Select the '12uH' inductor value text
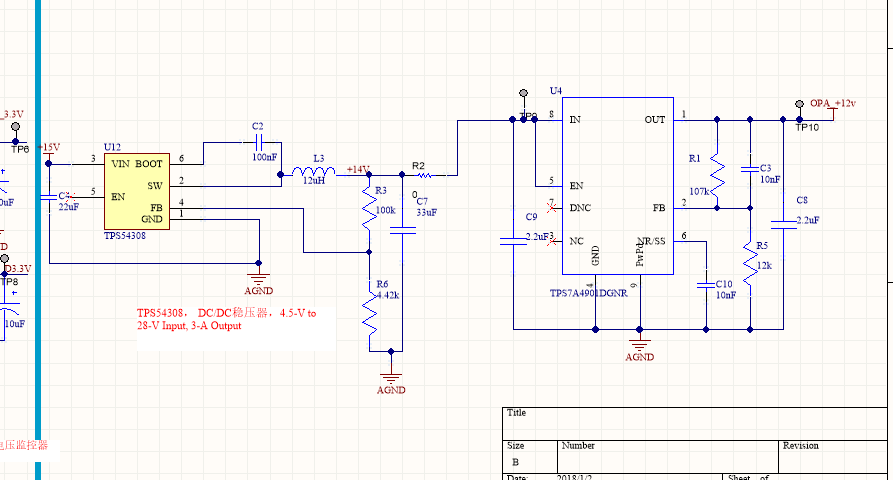The image size is (893, 480). click(x=314, y=180)
